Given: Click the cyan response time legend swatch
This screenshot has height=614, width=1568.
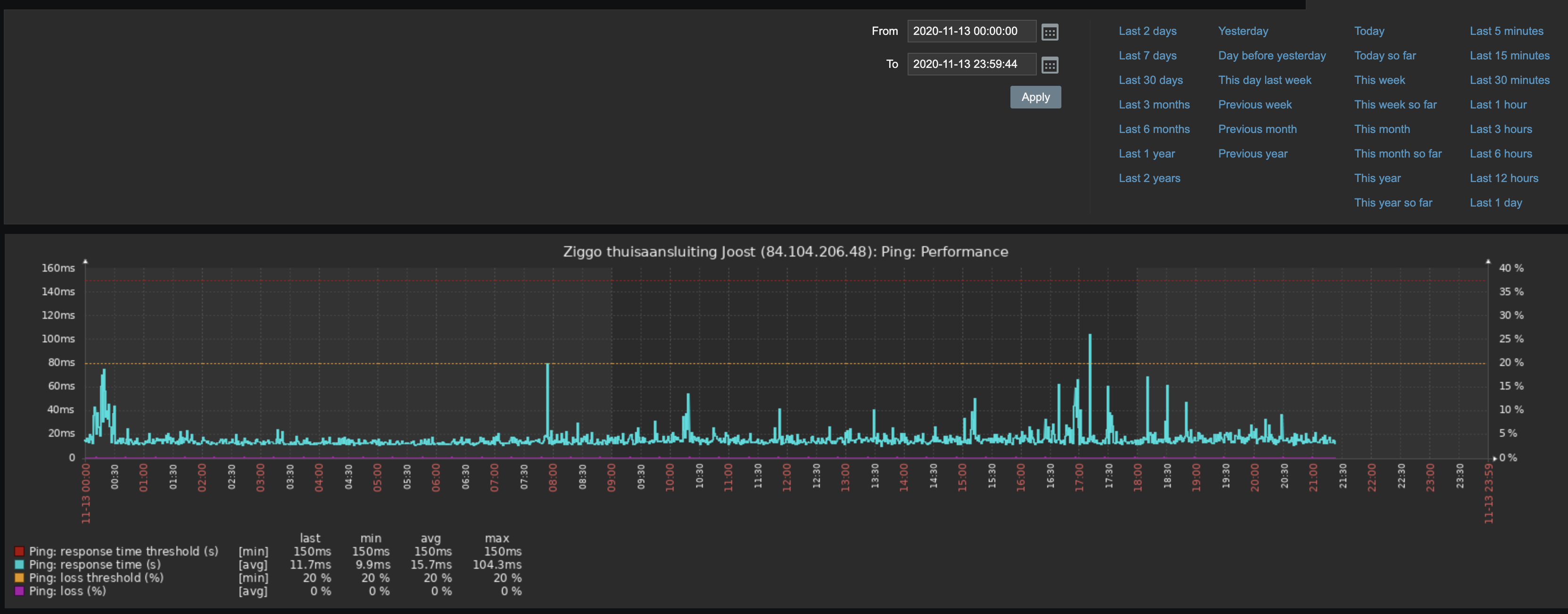Looking at the screenshot, I should click(x=19, y=564).
